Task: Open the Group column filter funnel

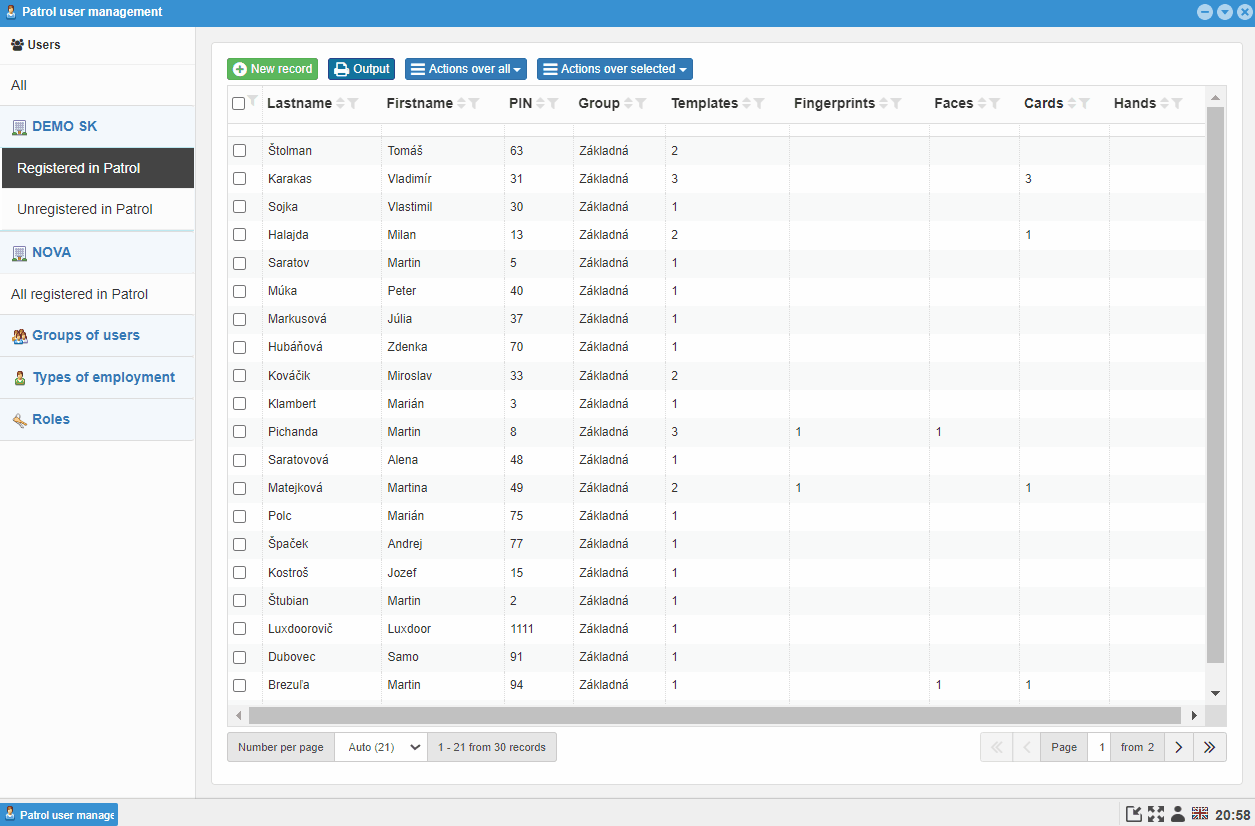Action: [641, 103]
